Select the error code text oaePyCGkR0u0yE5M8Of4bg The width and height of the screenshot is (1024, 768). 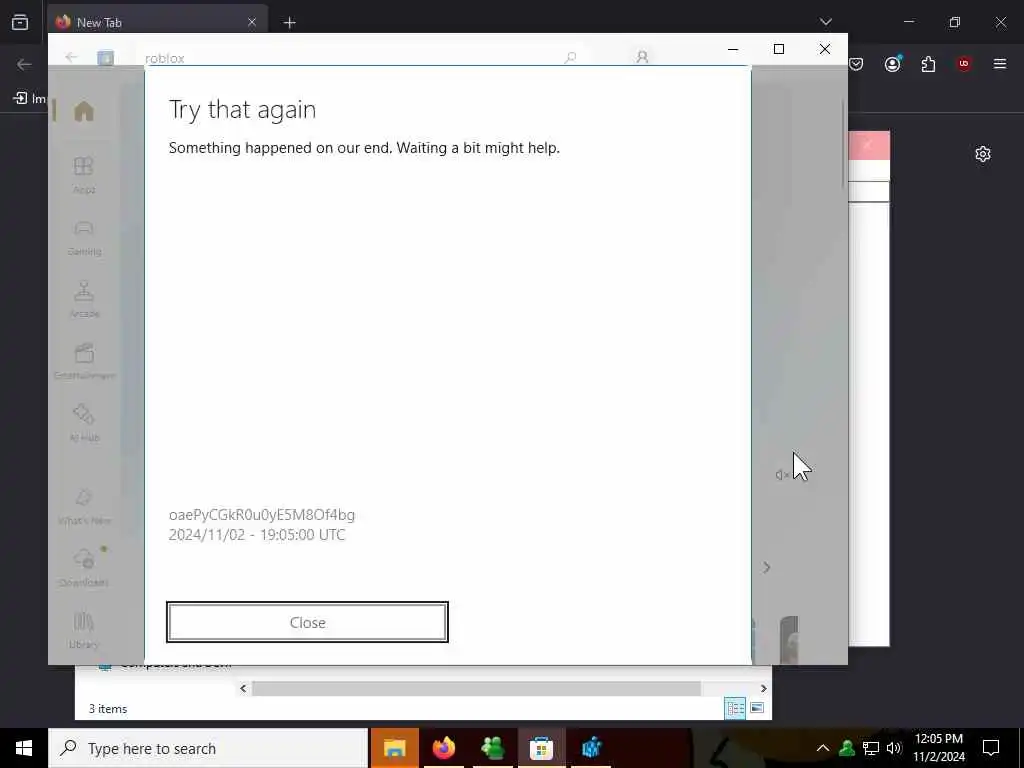pyautogui.click(x=262, y=515)
